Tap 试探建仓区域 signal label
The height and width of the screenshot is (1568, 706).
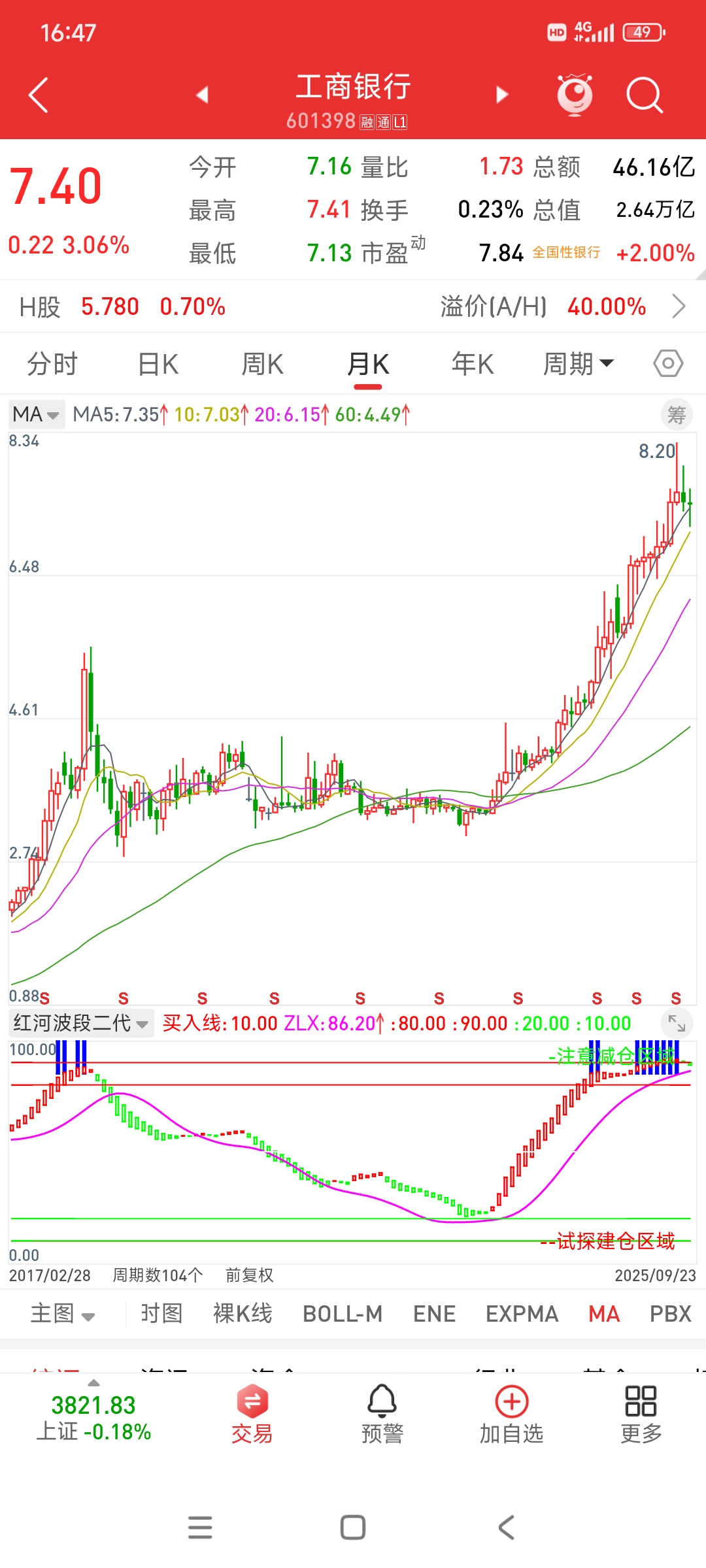click(616, 1241)
